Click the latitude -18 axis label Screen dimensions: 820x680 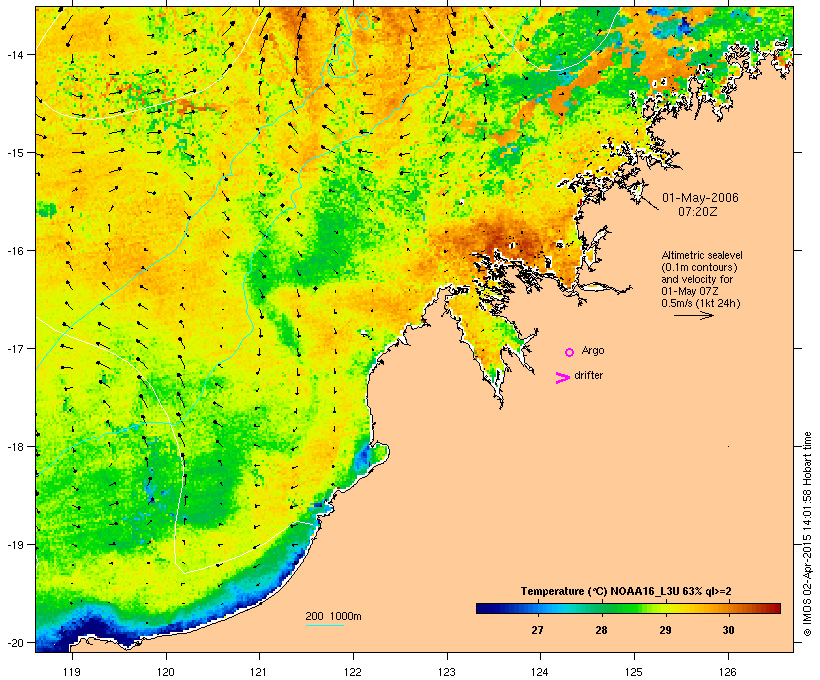point(14,447)
